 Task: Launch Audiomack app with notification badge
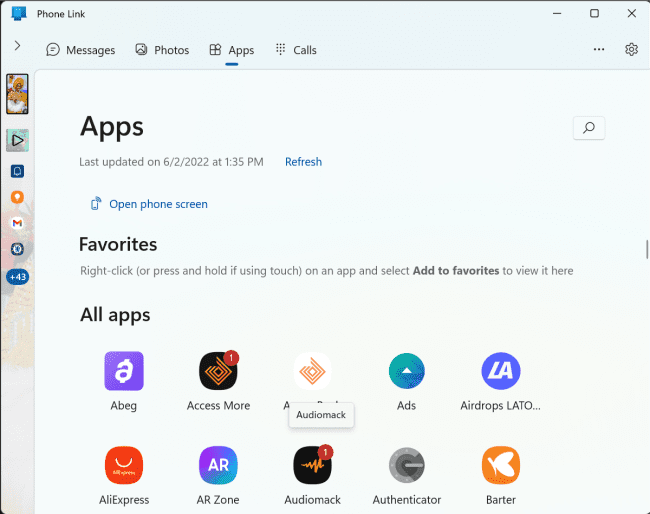pyautogui.click(x=313, y=465)
